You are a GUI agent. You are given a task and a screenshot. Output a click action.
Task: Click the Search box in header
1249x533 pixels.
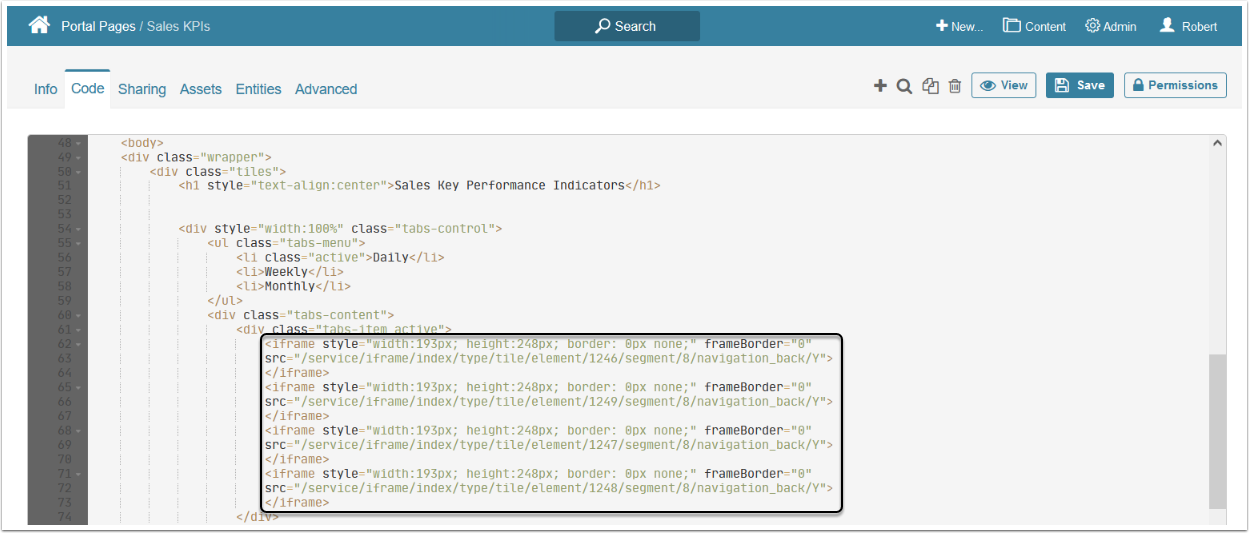pos(627,26)
